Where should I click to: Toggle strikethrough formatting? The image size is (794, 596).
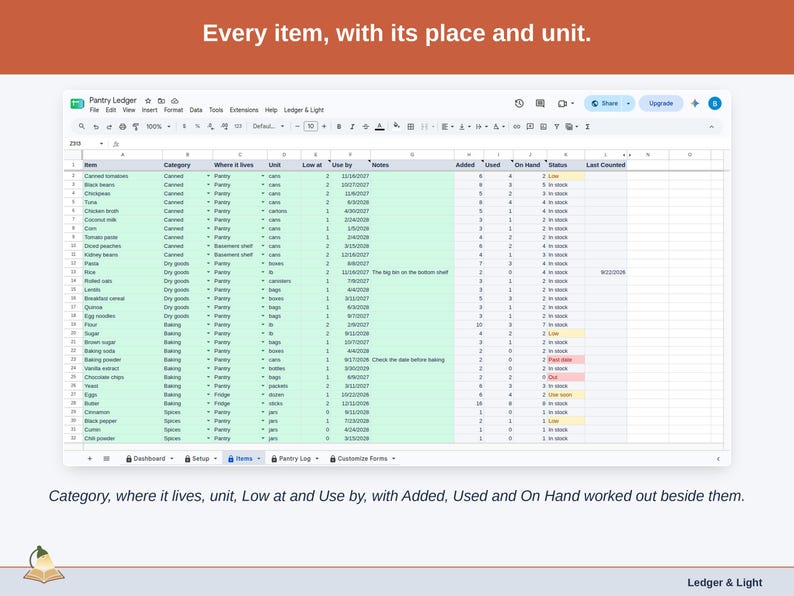[366, 127]
